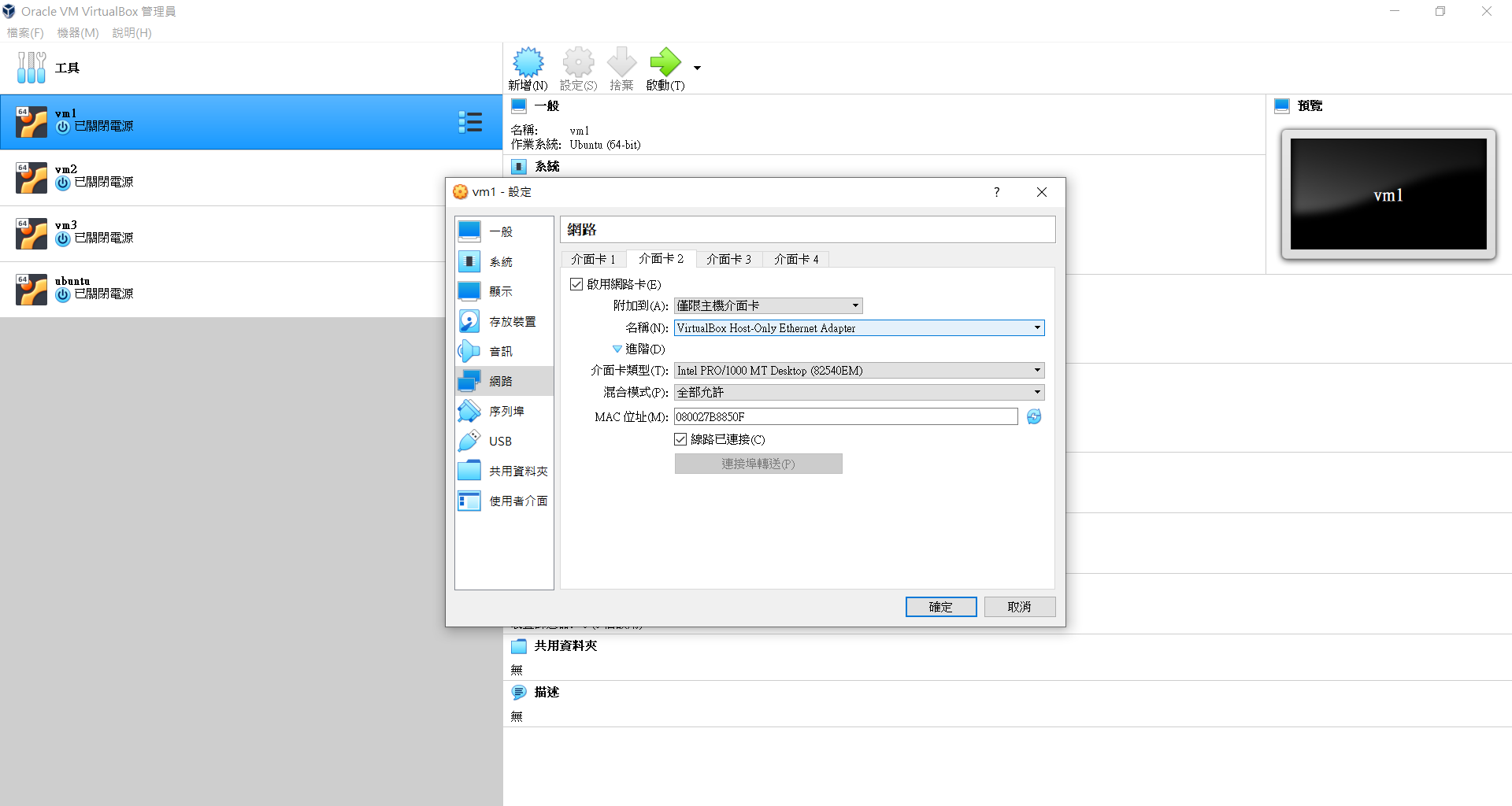The height and width of the screenshot is (806, 1512).
Task: Click the 確定 (OK) button
Action: coord(941,607)
